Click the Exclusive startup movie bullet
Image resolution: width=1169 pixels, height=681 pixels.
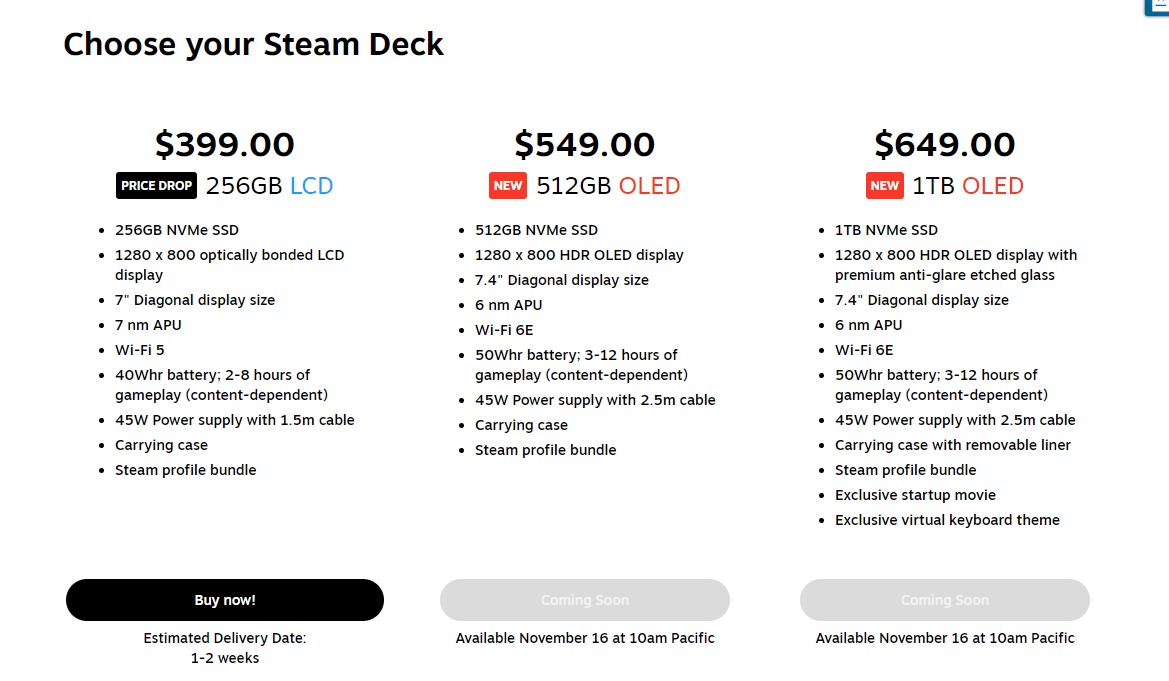coord(915,495)
